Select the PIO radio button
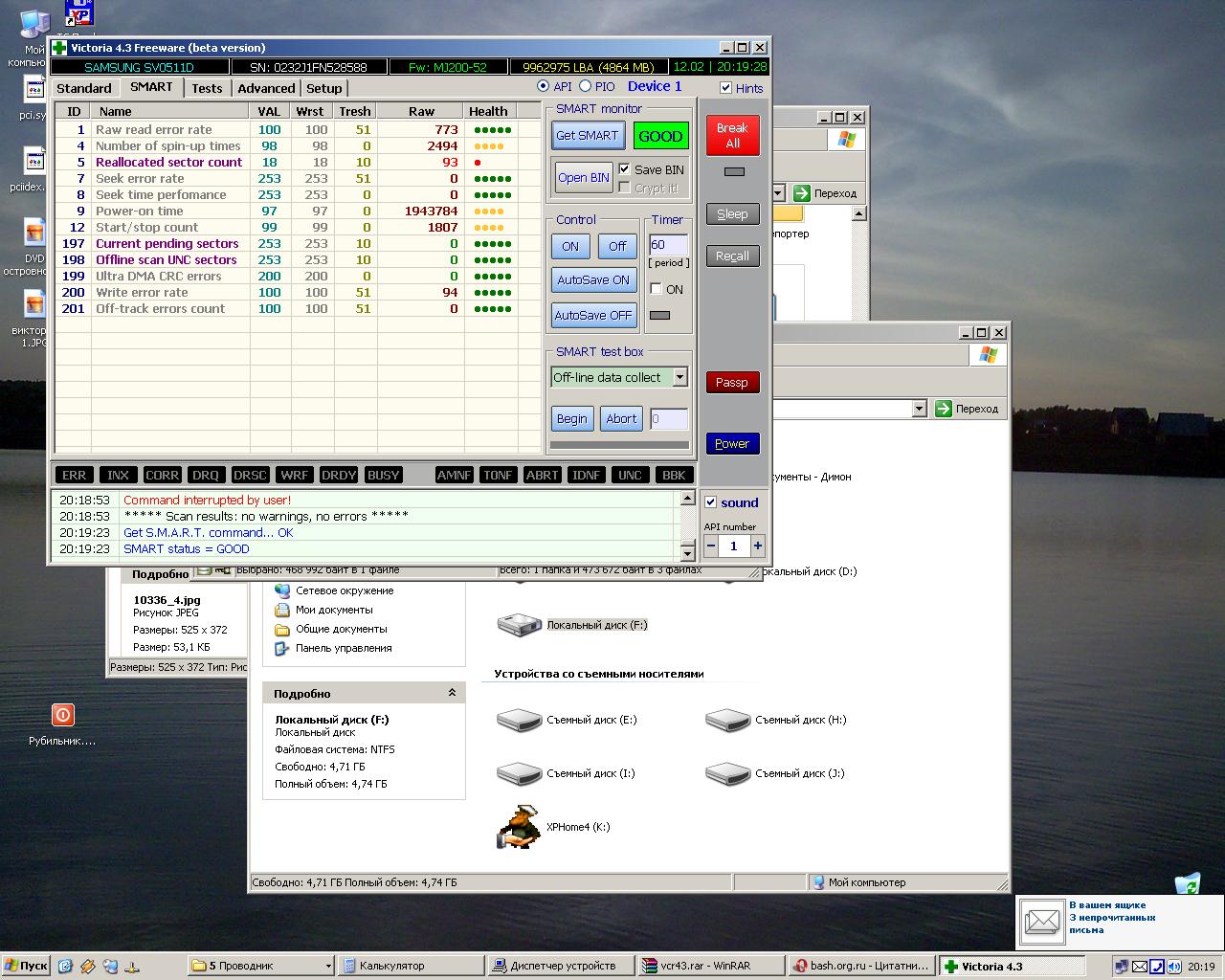 tap(586, 86)
